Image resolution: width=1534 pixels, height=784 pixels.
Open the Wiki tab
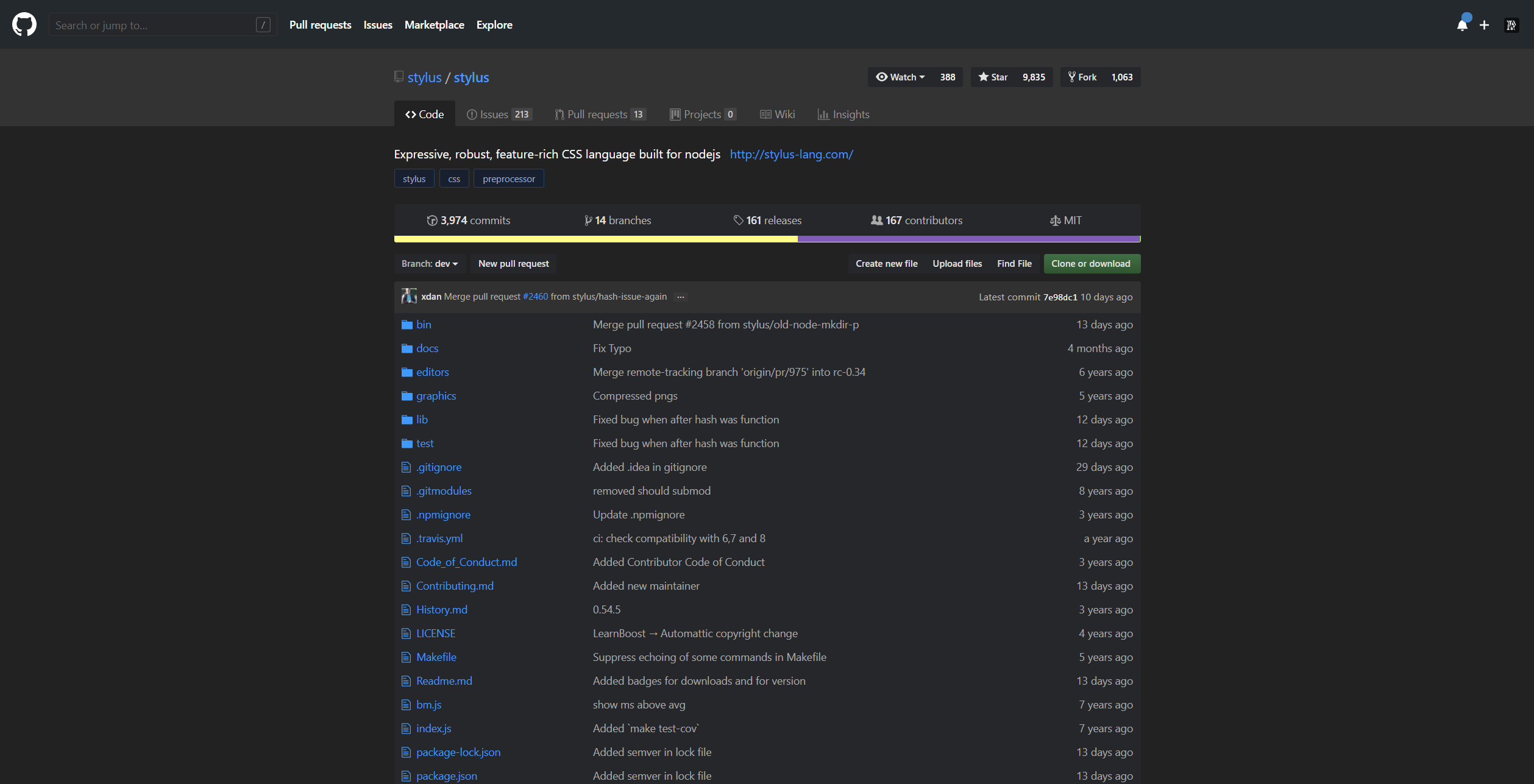pos(777,115)
